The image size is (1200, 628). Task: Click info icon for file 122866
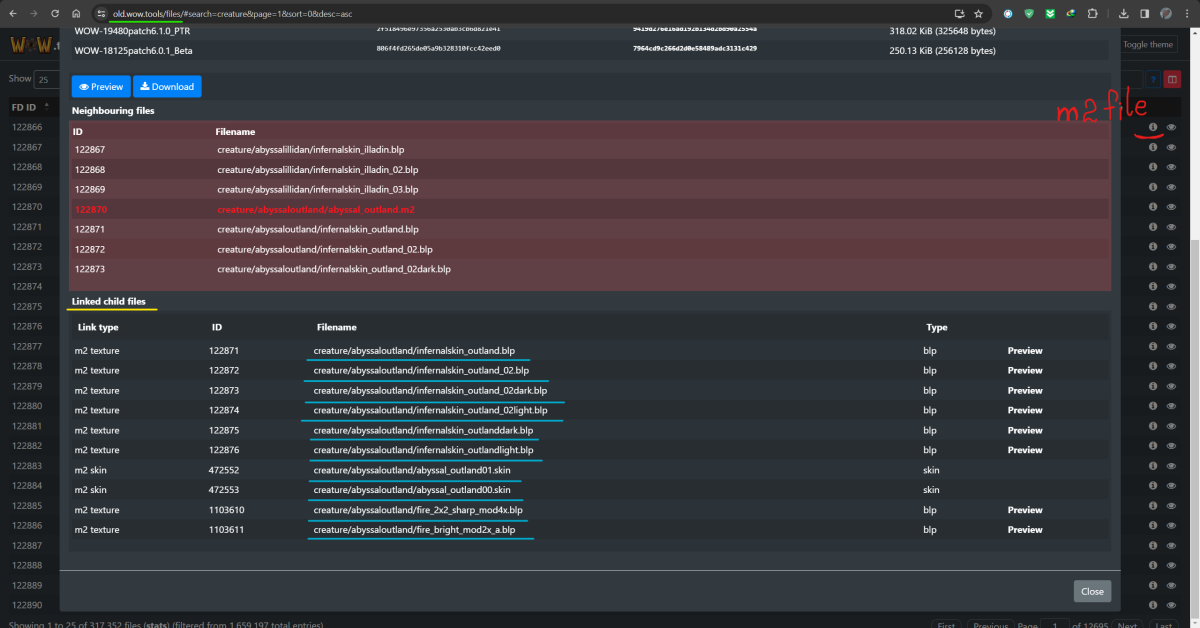1153,127
